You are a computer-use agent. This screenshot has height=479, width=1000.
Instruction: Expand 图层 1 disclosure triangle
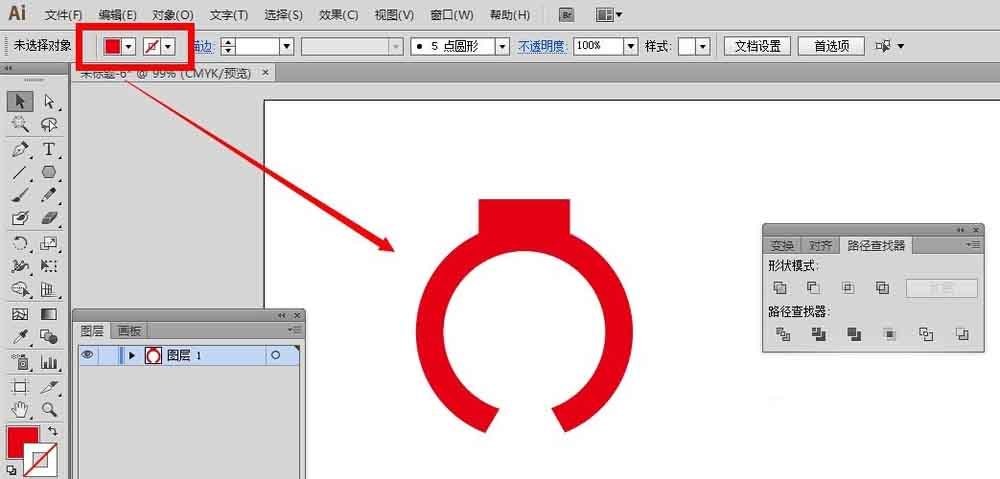tap(132, 355)
